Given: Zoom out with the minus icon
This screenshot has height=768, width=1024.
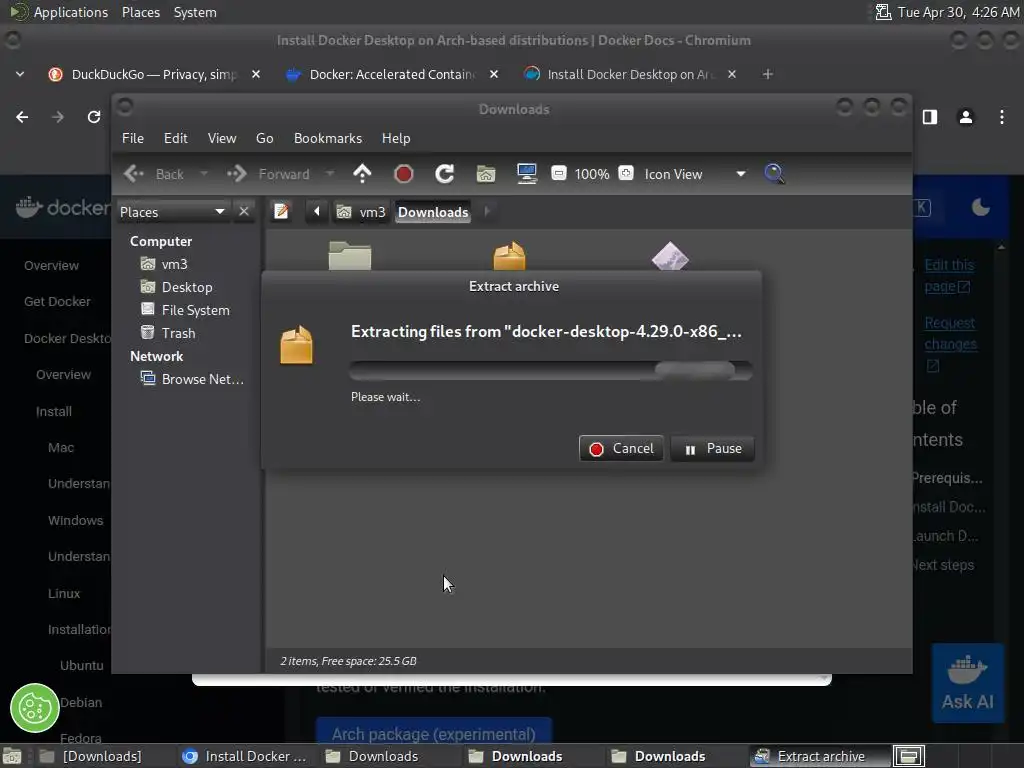Looking at the screenshot, I should click(558, 174).
